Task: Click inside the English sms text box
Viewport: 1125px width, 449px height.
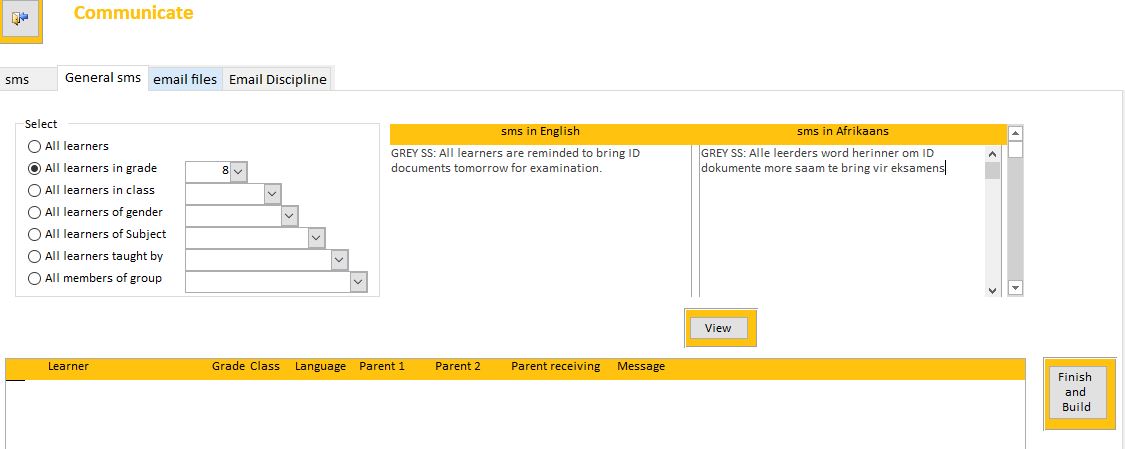Action: pos(539,220)
